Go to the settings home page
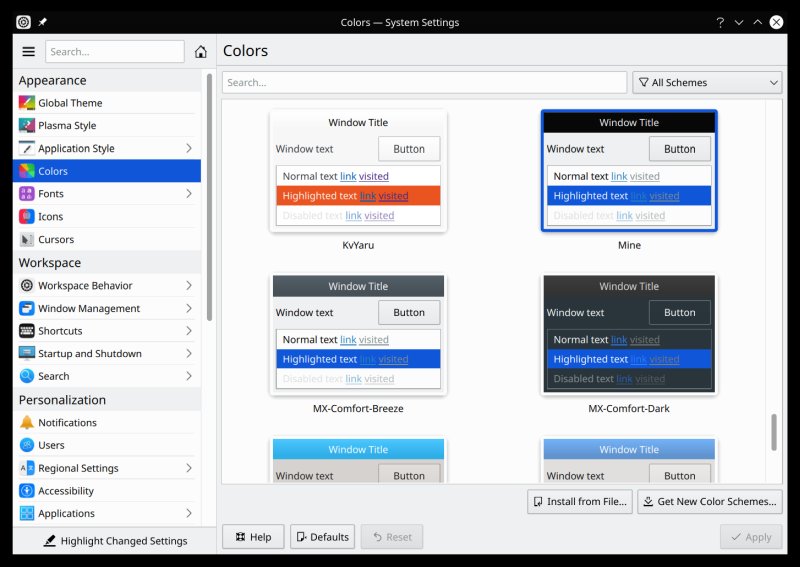The width and height of the screenshot is (800, 567). (201, 52)
